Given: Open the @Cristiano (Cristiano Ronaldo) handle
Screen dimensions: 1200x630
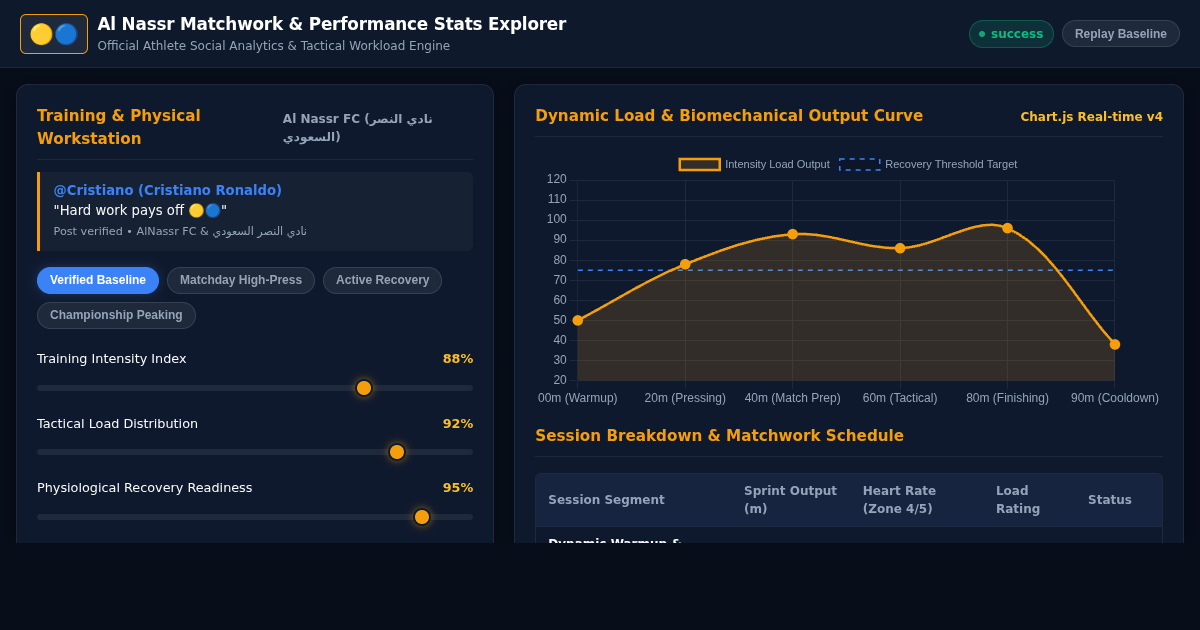Looking at the screenshot, I should (x=168, y=190).
